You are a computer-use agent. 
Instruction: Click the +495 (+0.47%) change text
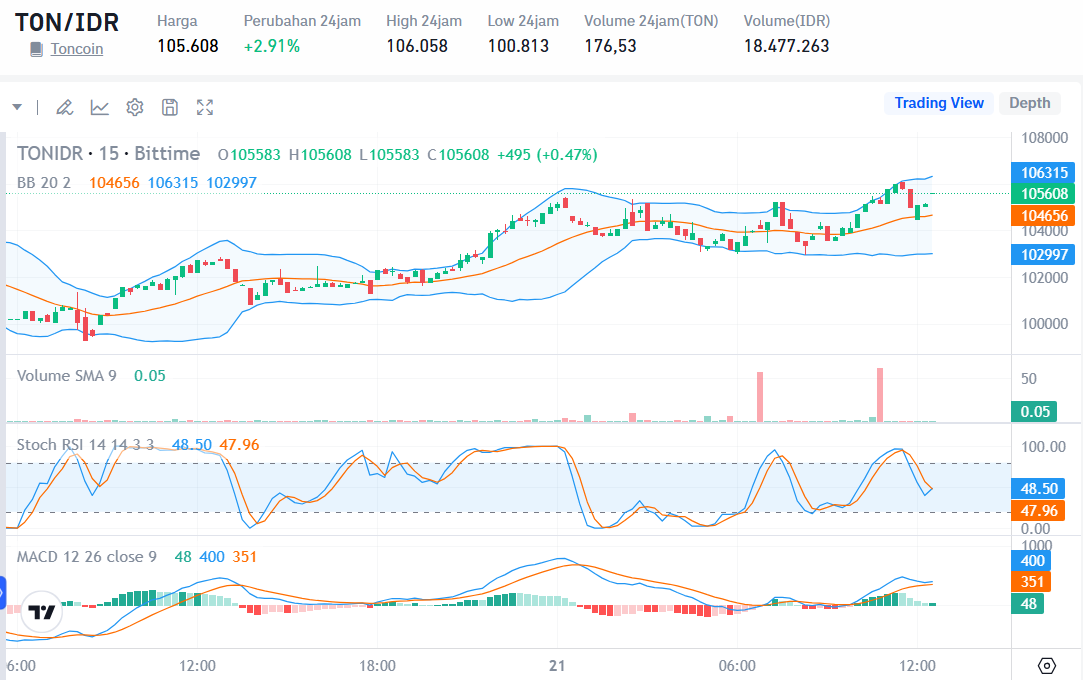point(547,155)
